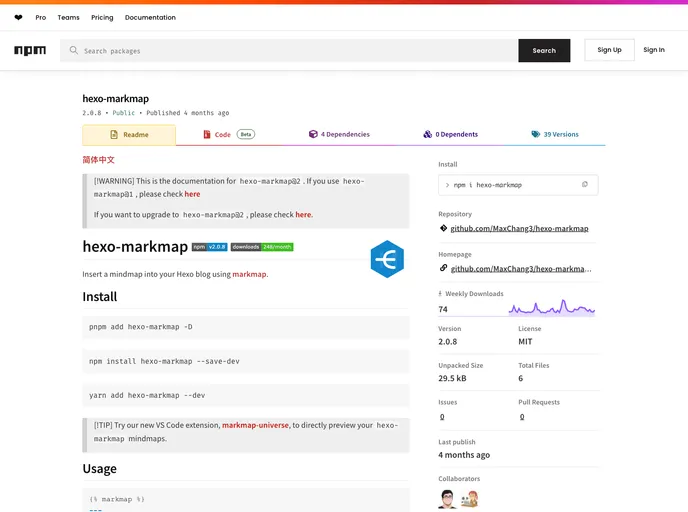
Task: Switch to the Code tab
Action: point(229,134)
